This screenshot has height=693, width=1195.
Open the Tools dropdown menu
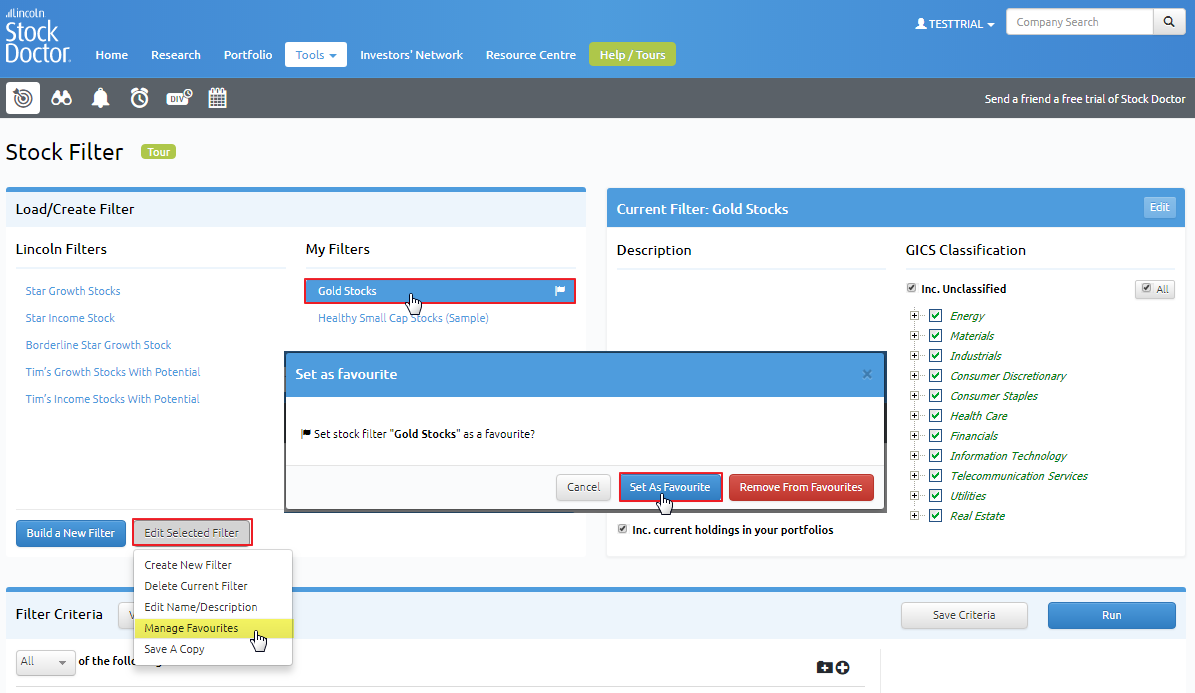[316, 55]
